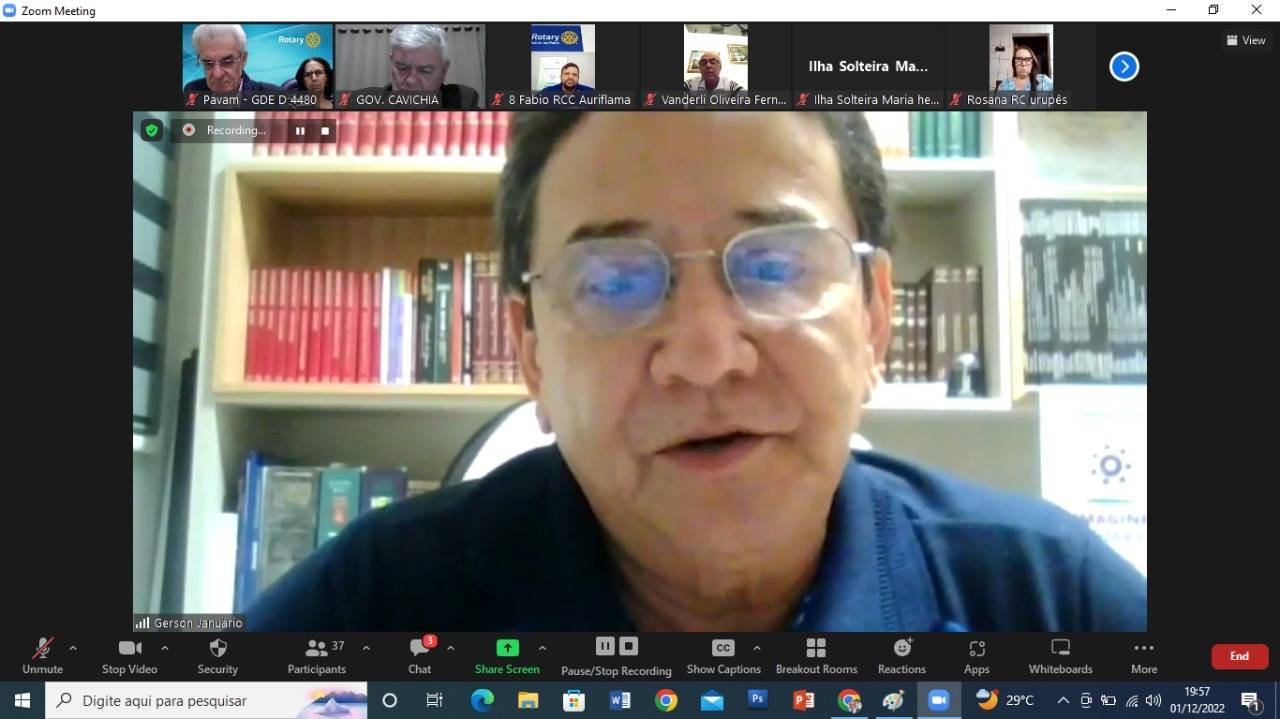Image resolution: width=1280 pixels, height=719 pixels.
Task: Open the Reactions menu
Action: coord(902,655)
